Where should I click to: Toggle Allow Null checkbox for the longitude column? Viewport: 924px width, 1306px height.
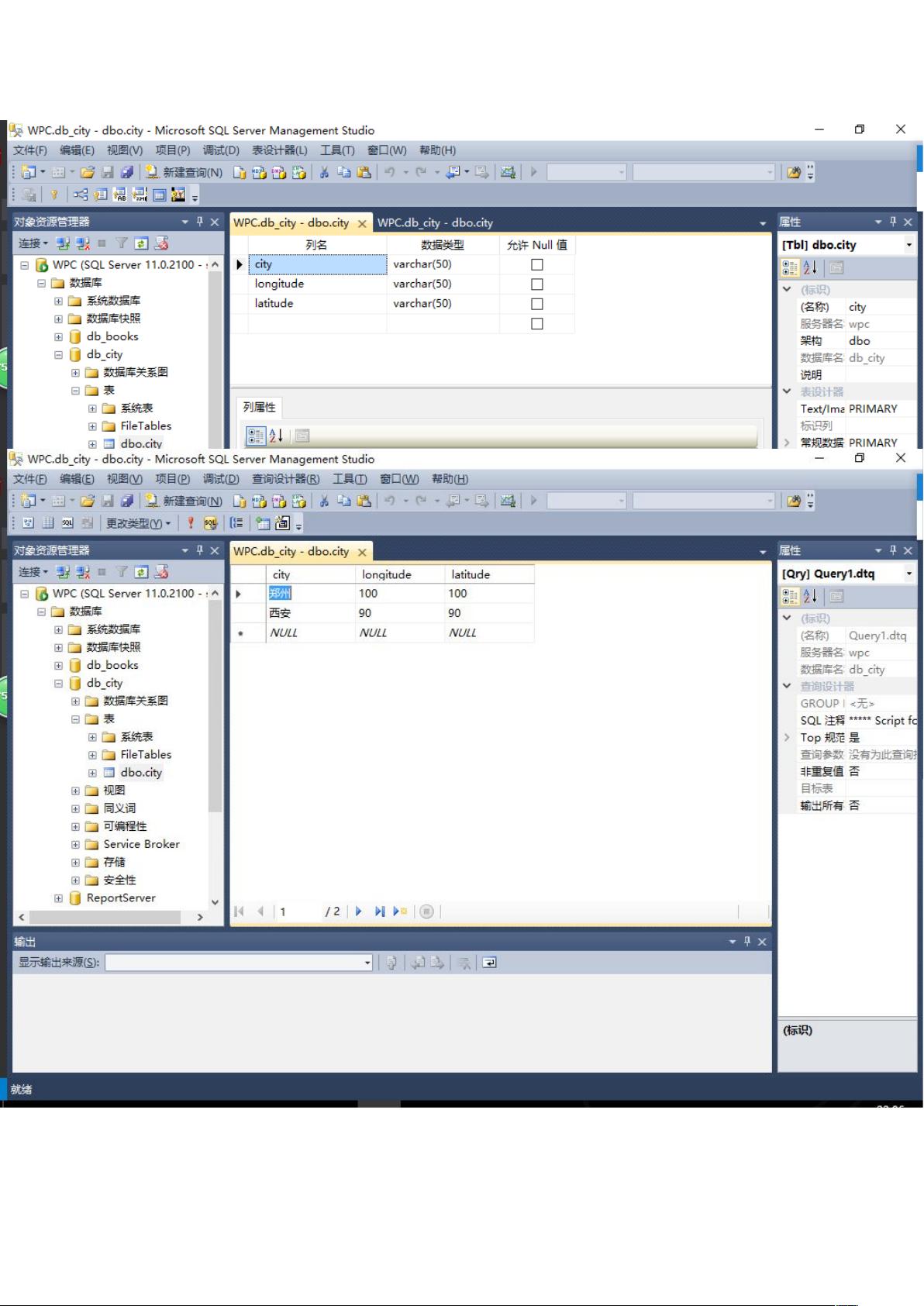(536, 284)
